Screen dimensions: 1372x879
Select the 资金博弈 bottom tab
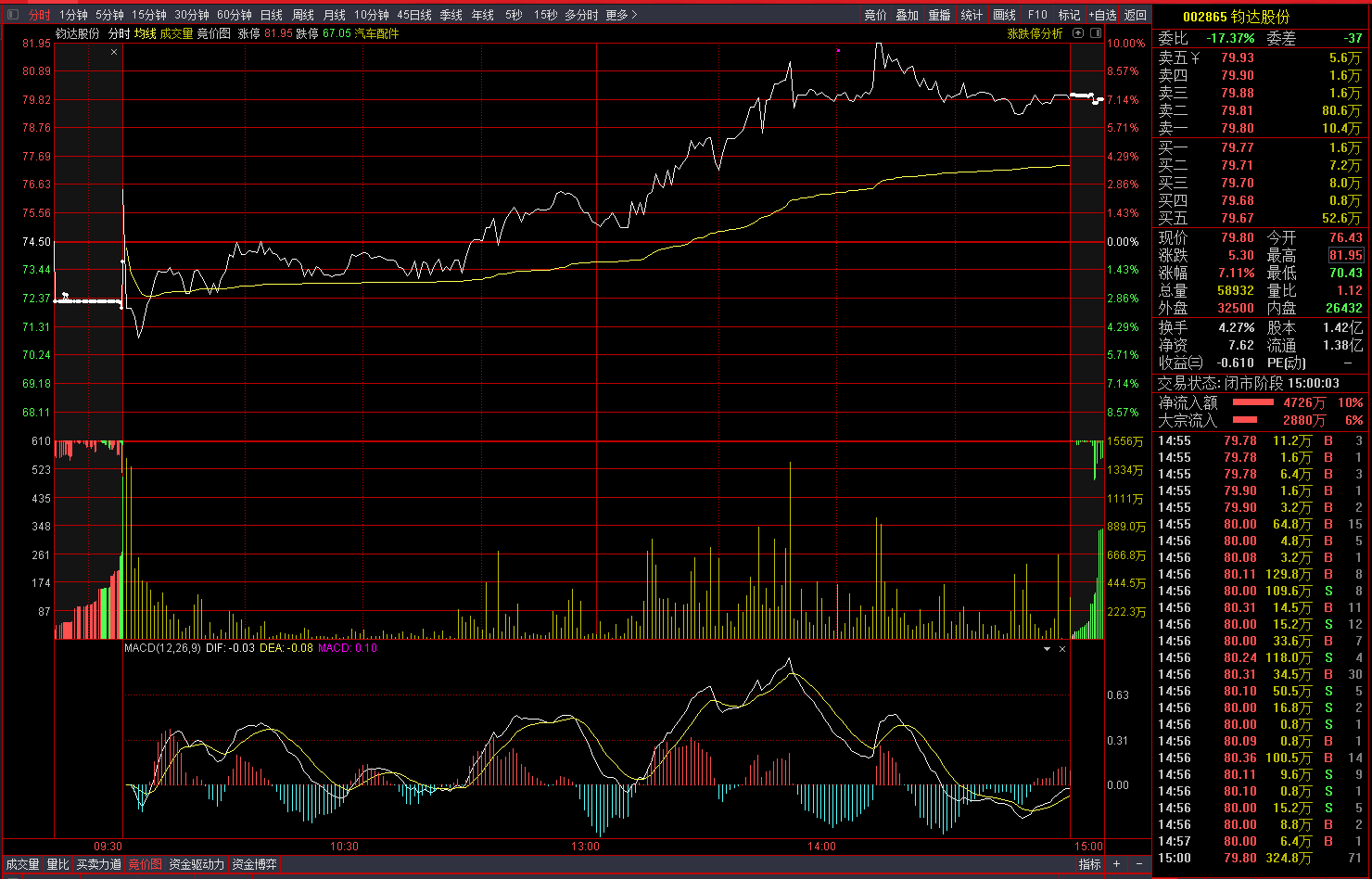click(254, 864)
